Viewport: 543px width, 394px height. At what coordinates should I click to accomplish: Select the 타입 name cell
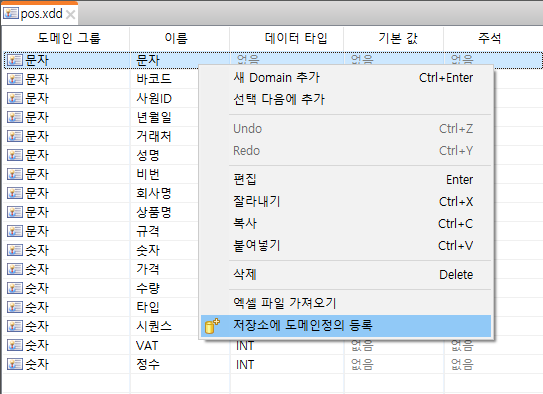(x=148, y=307)
